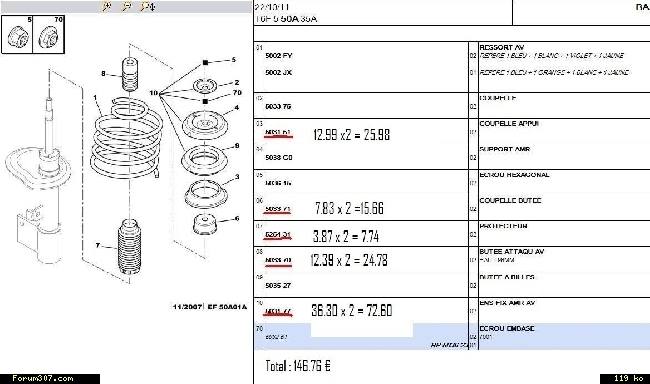Click the zoom in magnifier icon

tap(107, 6)
